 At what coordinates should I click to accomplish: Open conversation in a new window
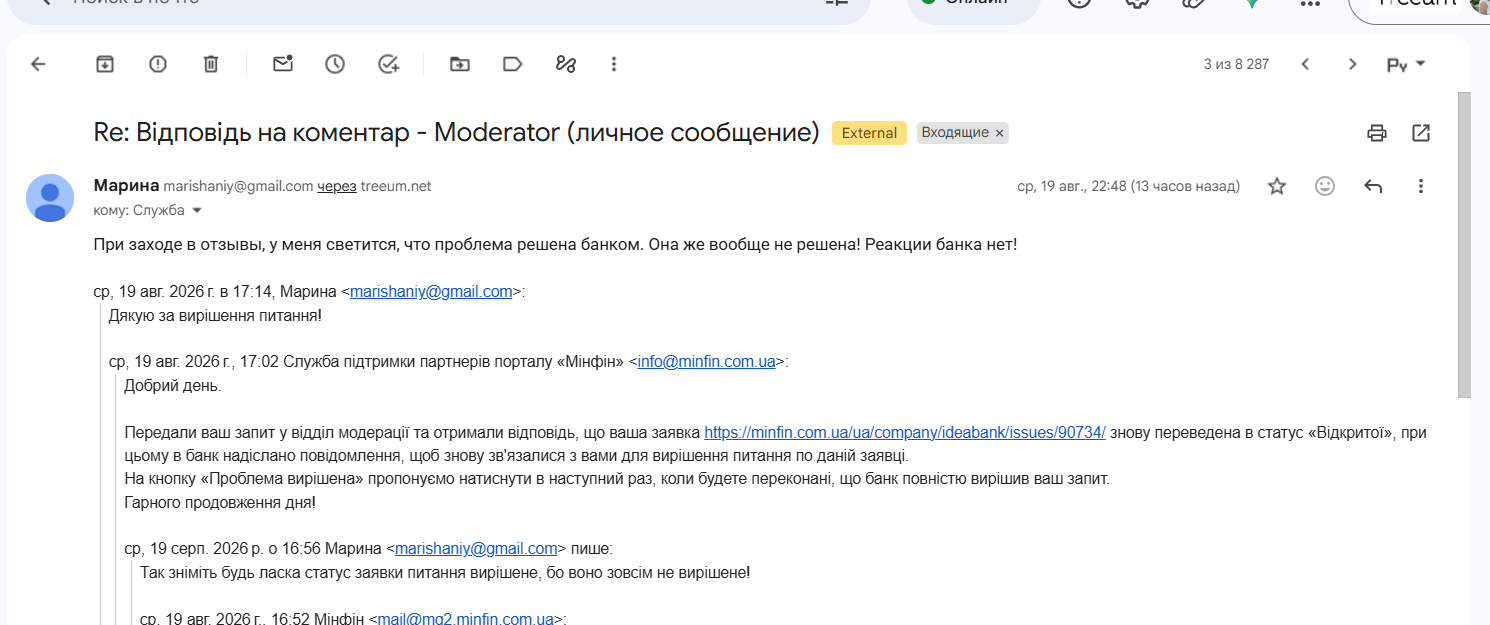(x=1421, y=132)
